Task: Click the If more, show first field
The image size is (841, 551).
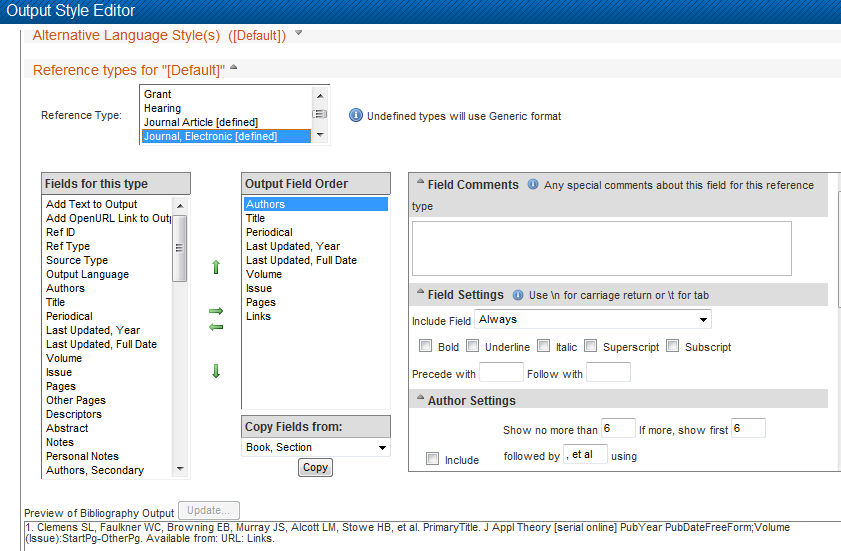Action: point(748,428)
